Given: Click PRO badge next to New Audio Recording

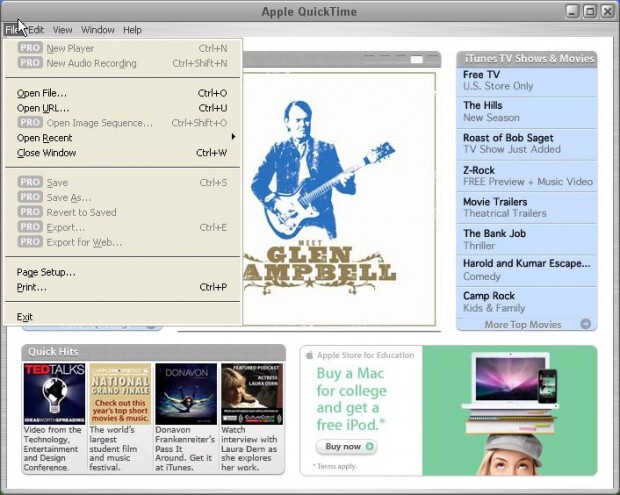Looking at the screenshot, I should [x=30, y=63].
